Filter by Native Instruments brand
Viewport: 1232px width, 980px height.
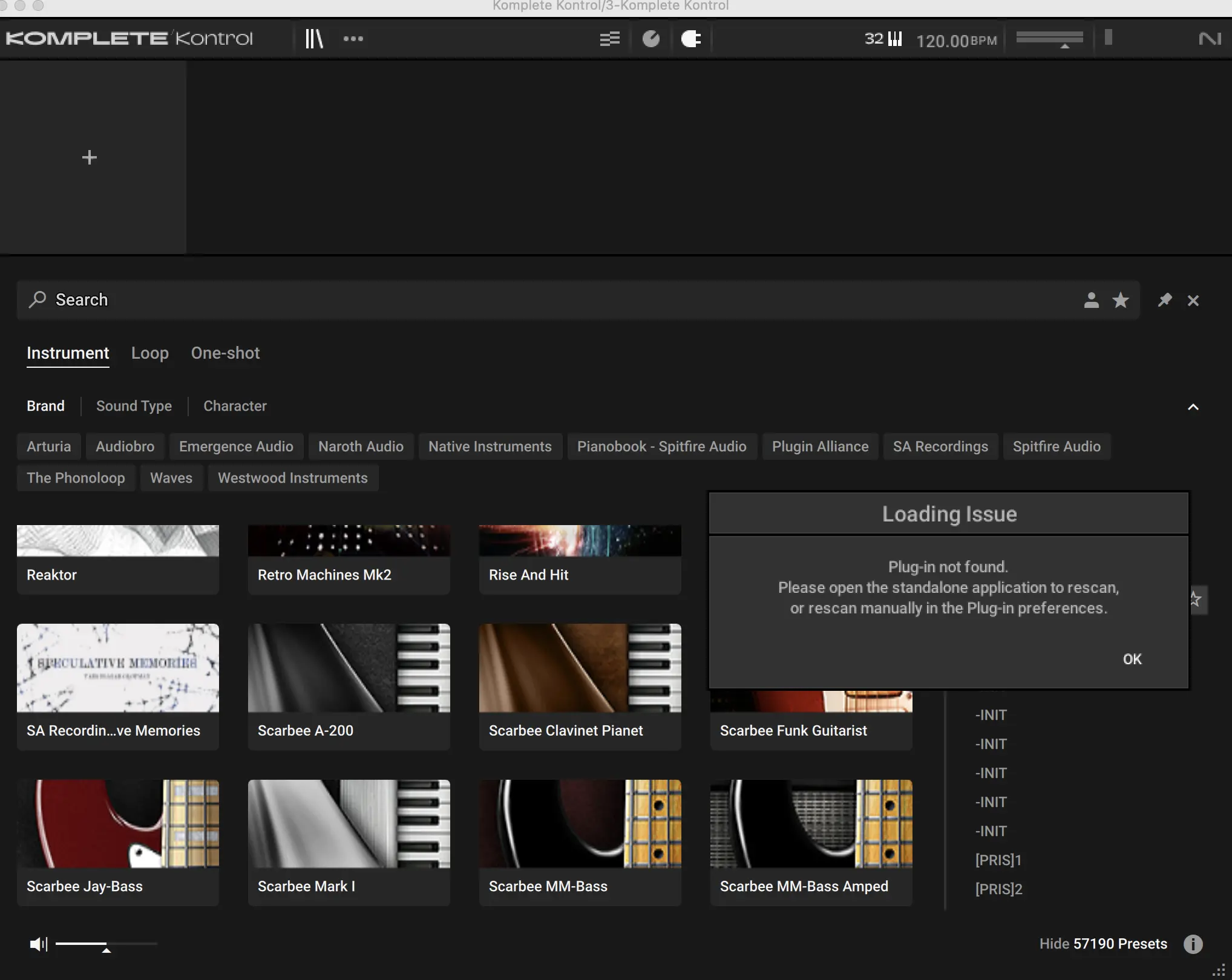[490, 446]
